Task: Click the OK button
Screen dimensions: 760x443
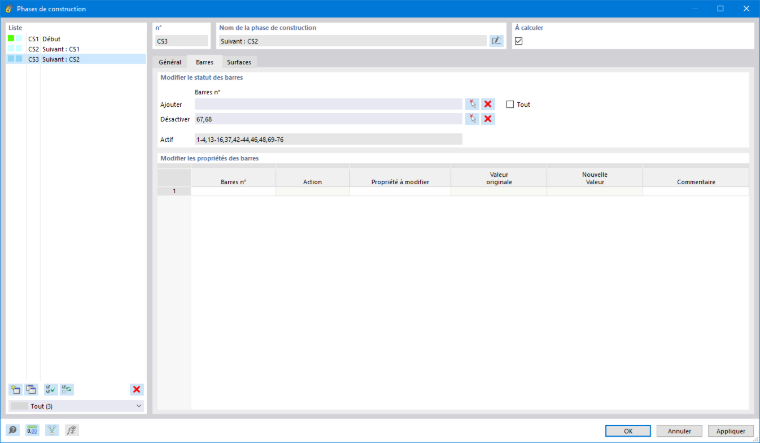Action: click(x=628, y=431)
